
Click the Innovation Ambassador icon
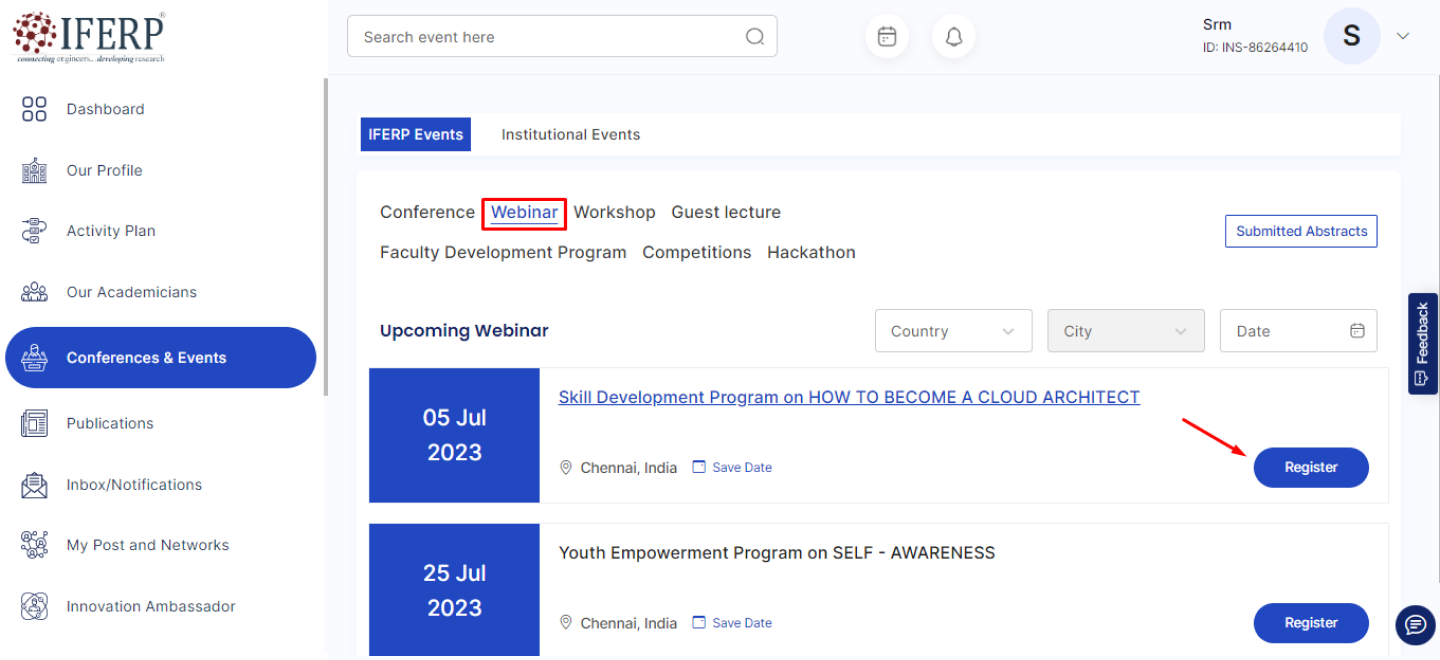(35, 606)
